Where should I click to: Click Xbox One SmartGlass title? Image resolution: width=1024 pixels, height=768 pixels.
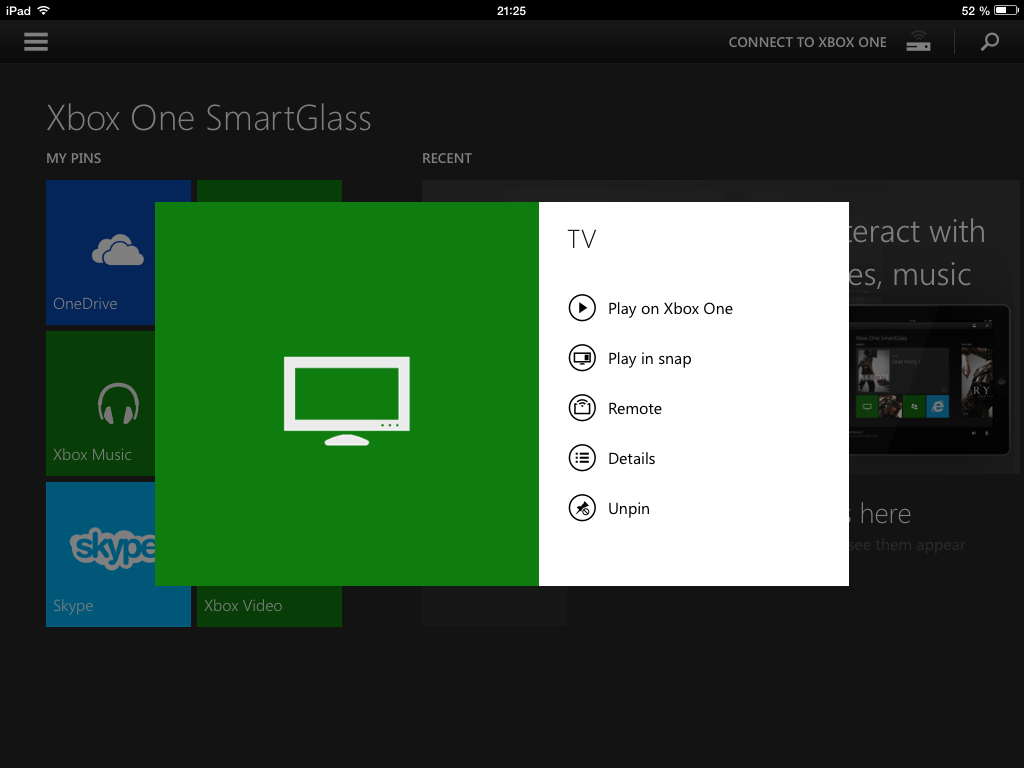[209, 118]
